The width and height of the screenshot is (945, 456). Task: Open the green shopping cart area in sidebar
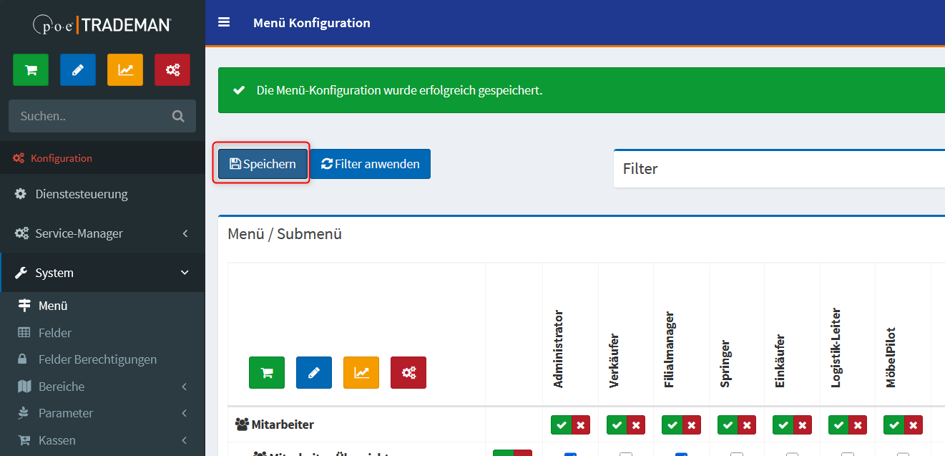(31, 70)
